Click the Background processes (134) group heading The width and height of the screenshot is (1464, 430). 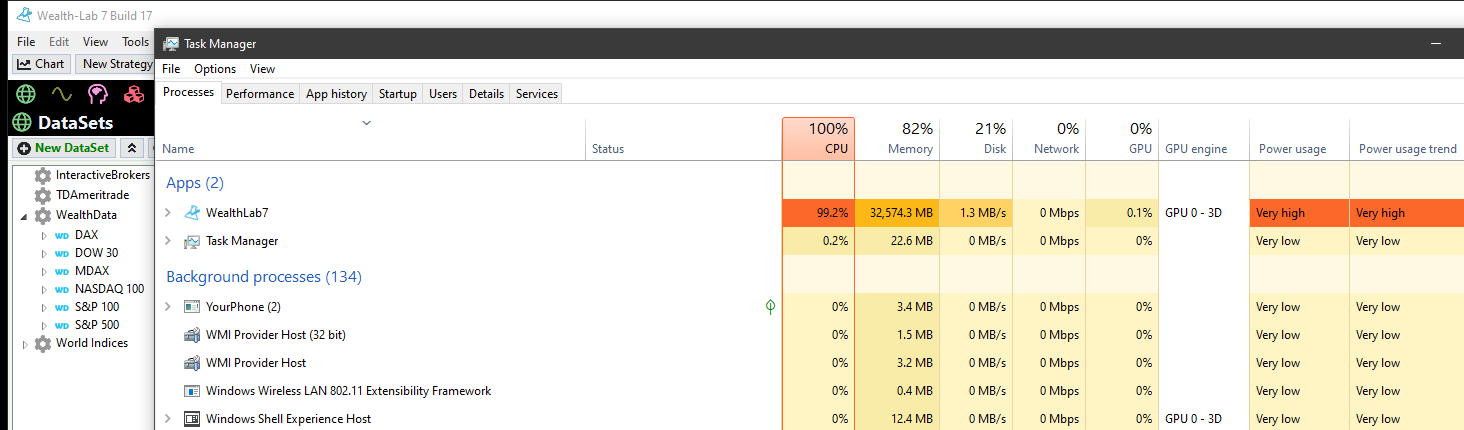click(x=264, y=277)
